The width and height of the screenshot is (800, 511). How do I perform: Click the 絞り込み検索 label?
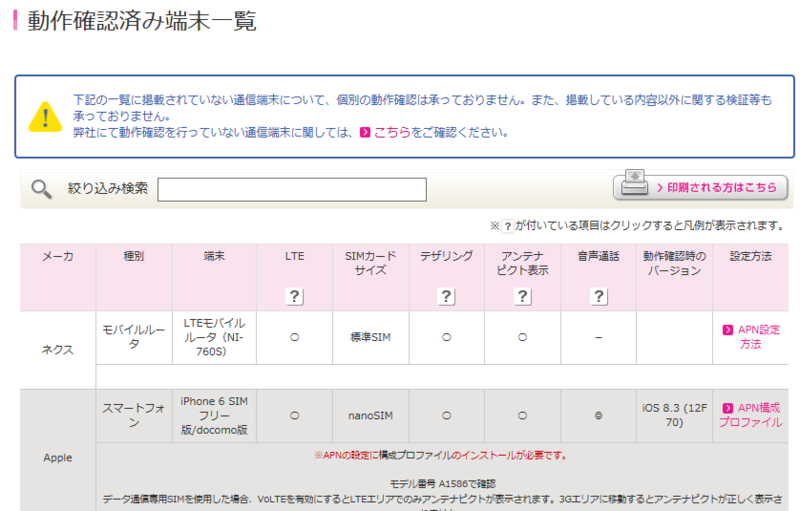[x=108, y=189]
